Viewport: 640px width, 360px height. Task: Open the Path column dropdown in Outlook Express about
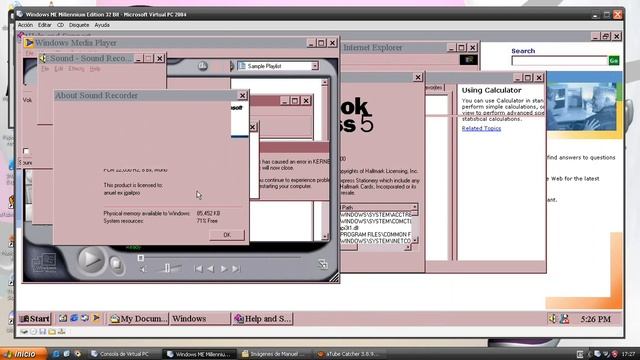414,207
